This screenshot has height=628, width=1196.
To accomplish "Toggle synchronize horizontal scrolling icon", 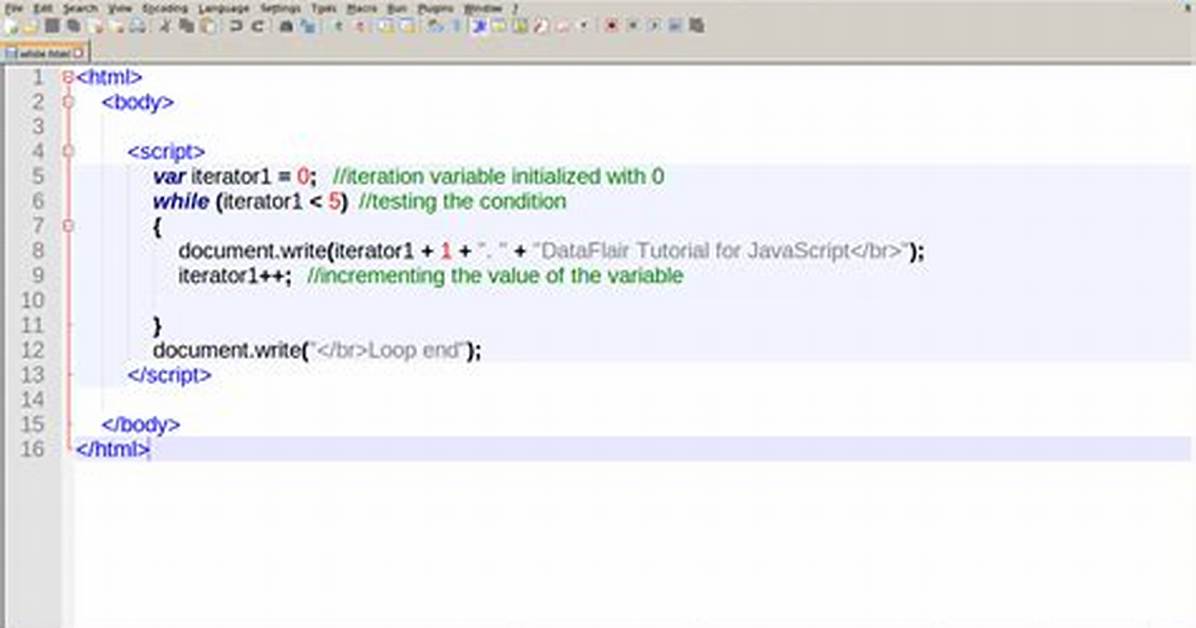I will point(408,26).
